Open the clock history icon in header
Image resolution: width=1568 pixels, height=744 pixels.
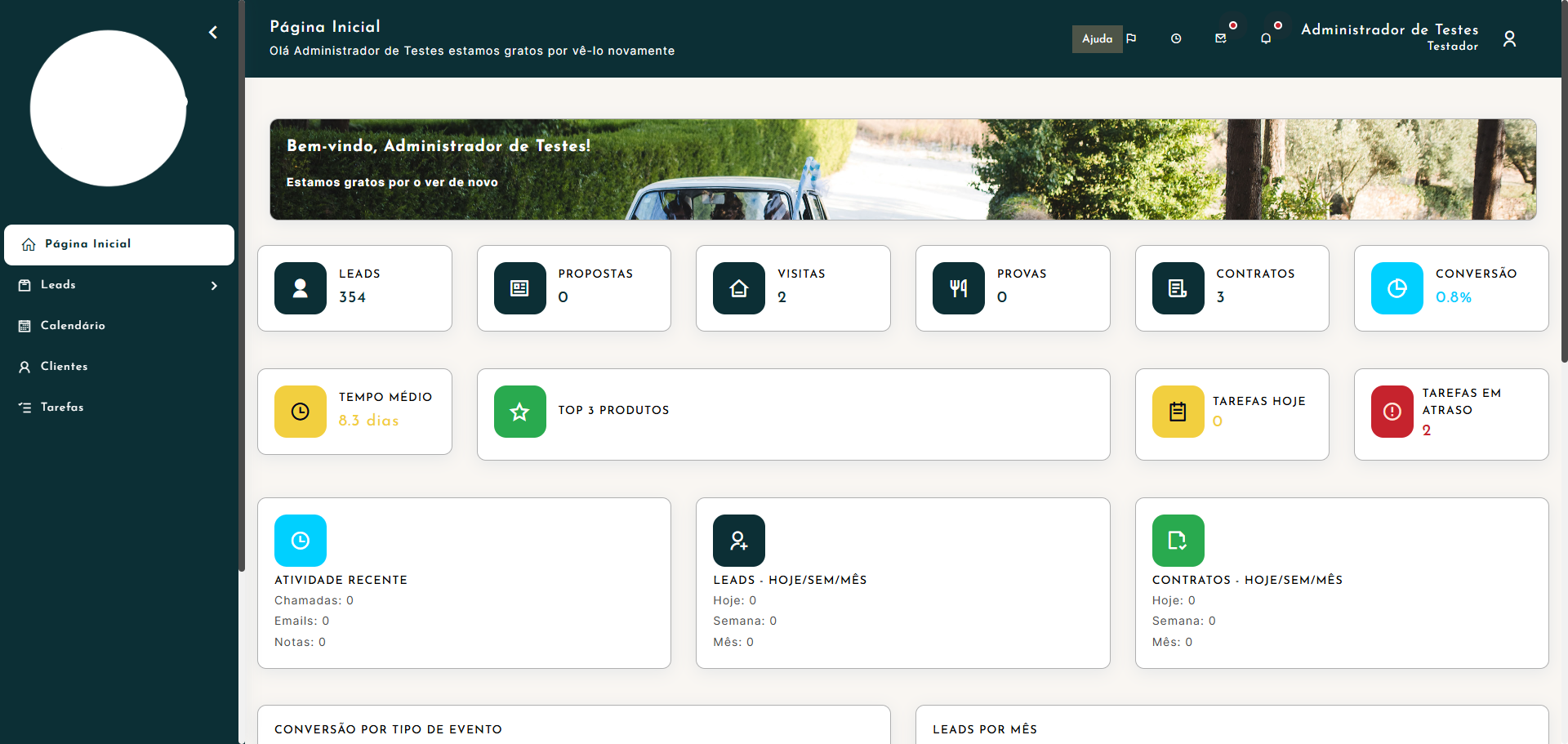click(x=1176, y=39)
